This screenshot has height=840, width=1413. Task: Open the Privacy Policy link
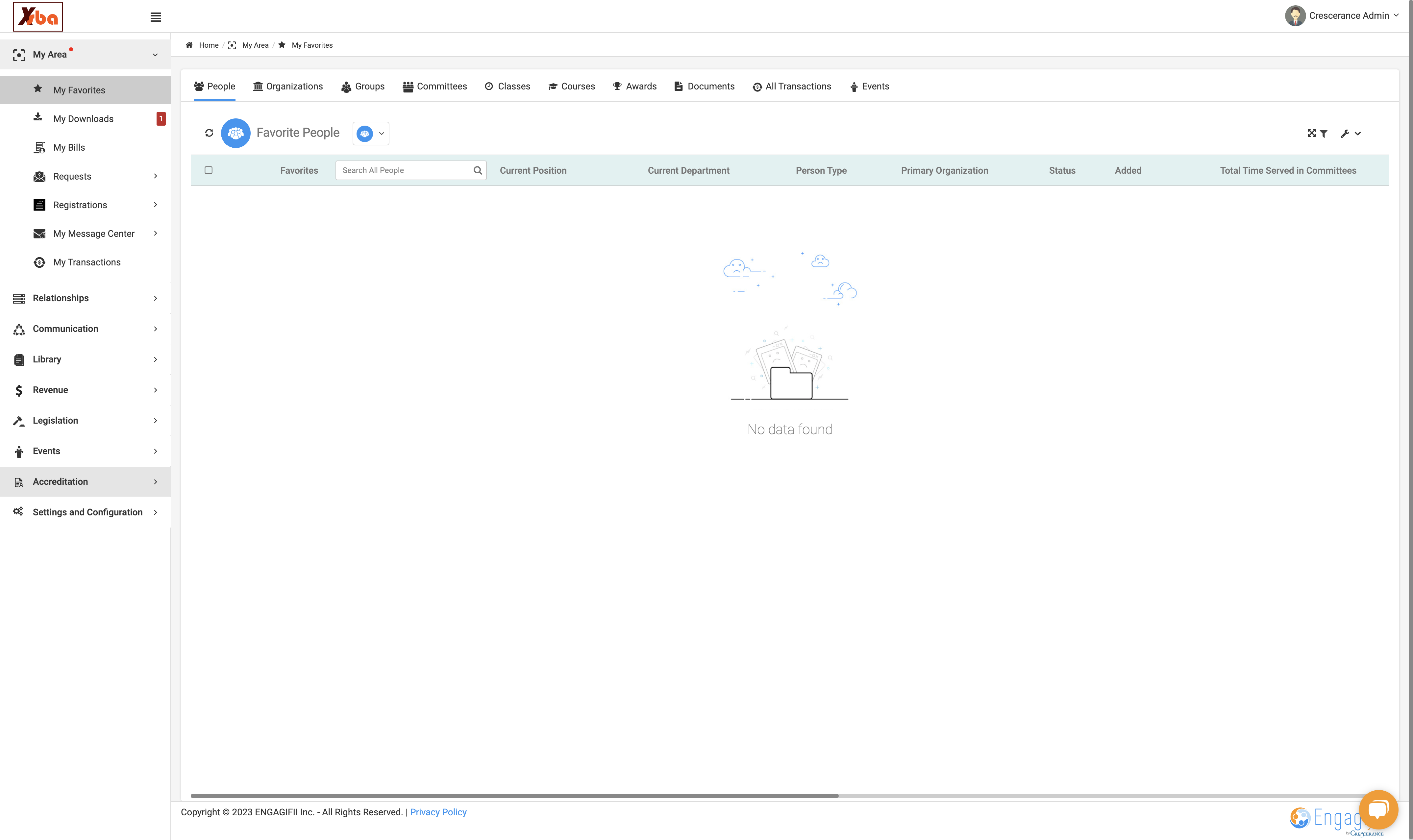(x=438, y=812)
